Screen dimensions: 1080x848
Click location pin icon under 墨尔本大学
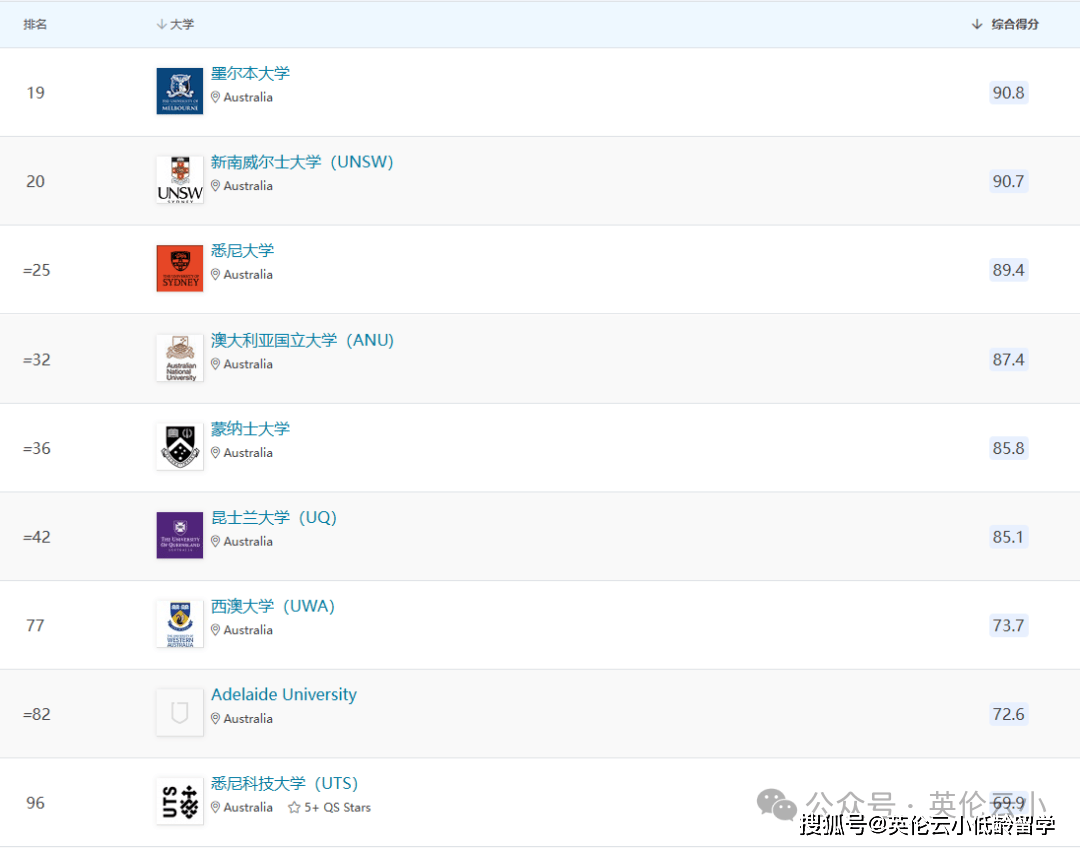[216, 97]
